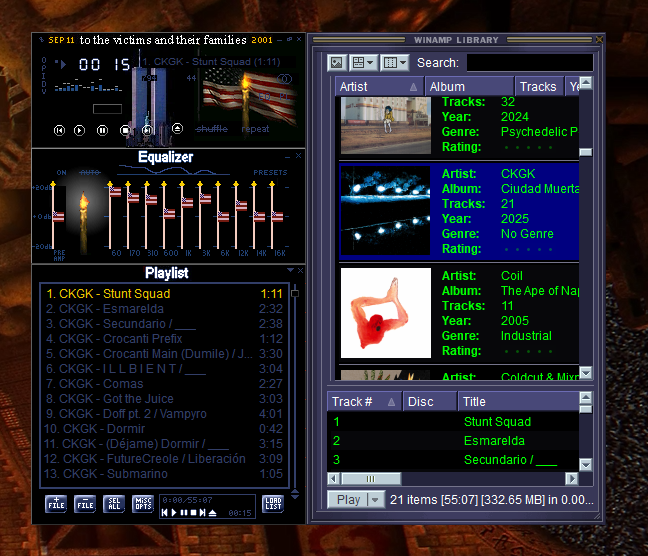Open the -FILE remove menu in playlist
Screen dimensions: 648x556
pyautogui.click(x=85, y=504)
